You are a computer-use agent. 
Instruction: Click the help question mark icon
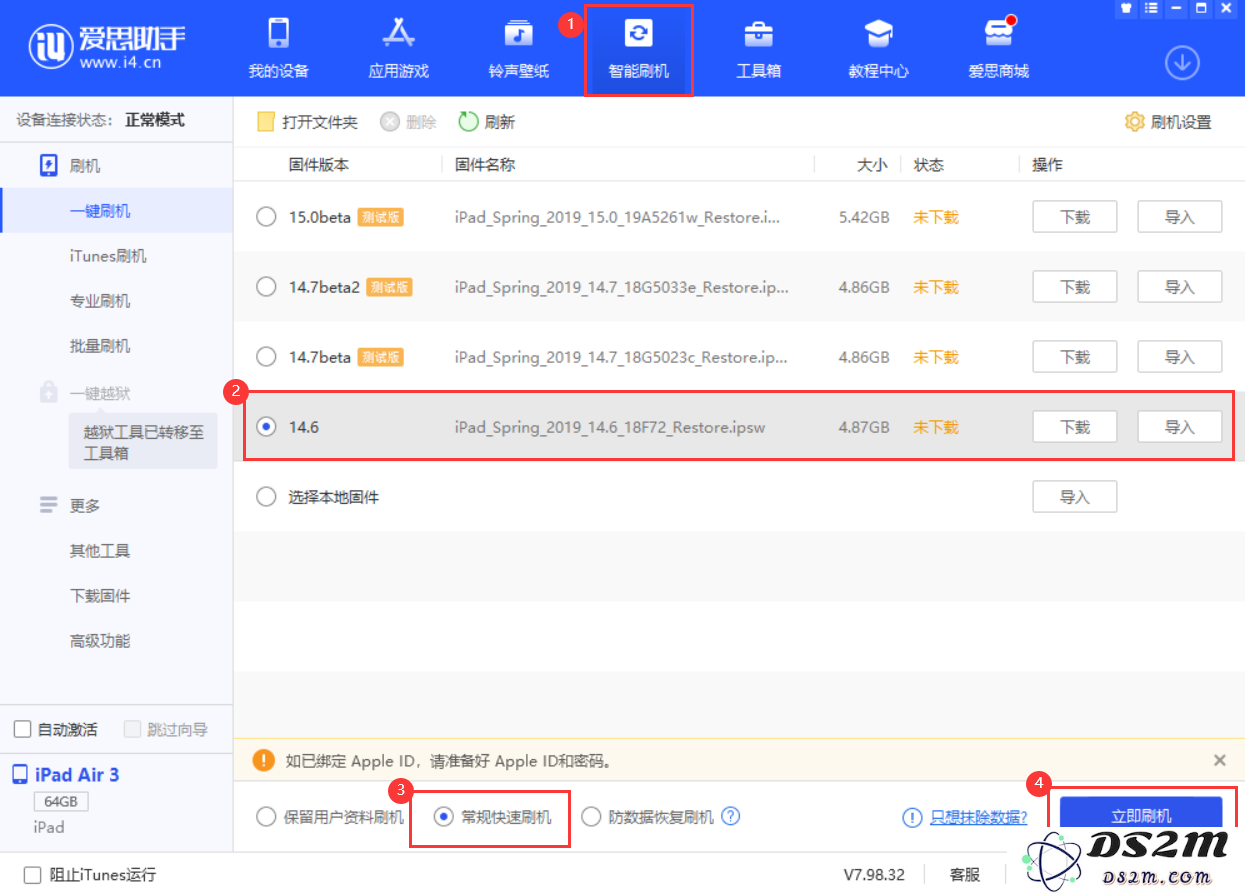(x=731, y=816)
